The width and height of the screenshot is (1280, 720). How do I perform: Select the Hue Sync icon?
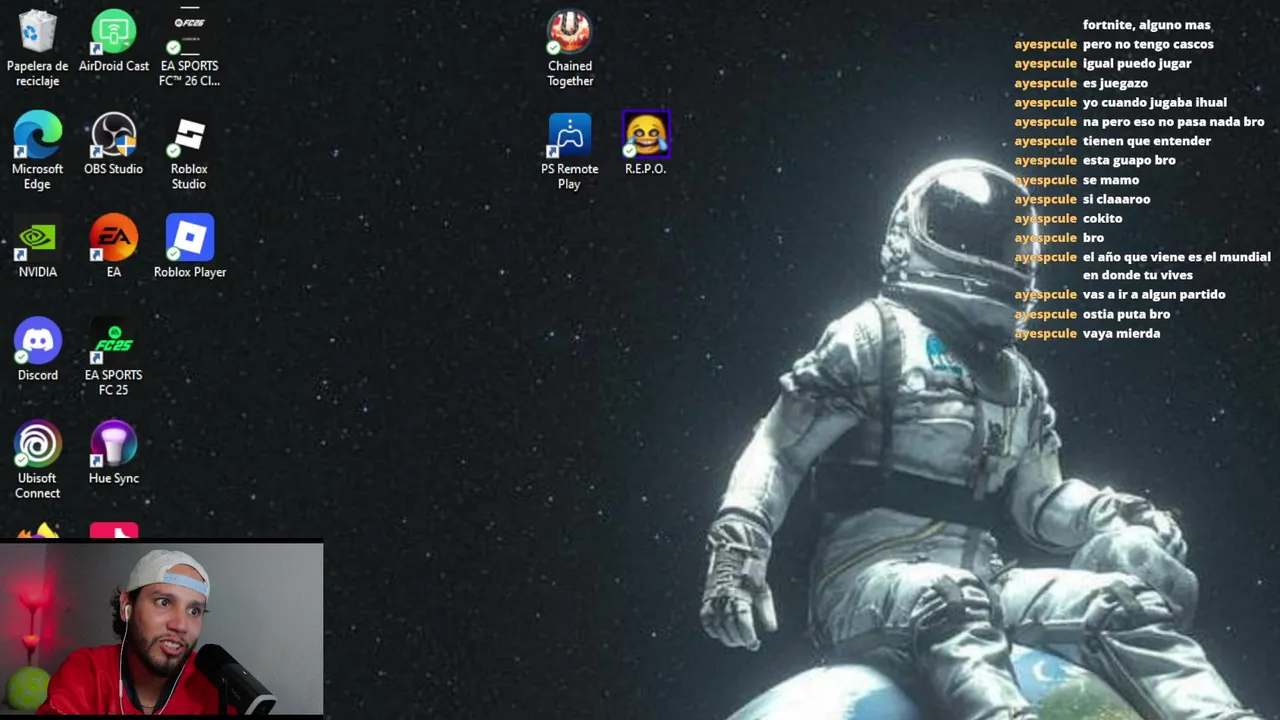(x=114, y=453)
